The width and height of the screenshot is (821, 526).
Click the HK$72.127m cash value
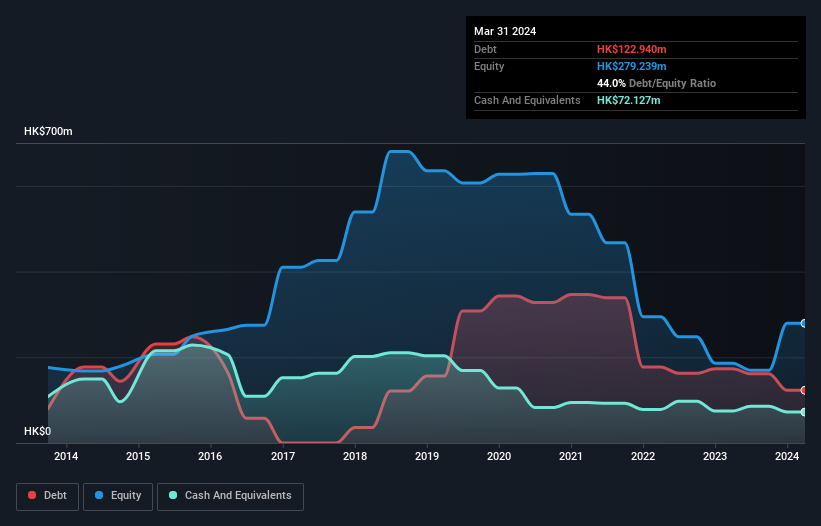pyautogui.click(x=628, y=100)
